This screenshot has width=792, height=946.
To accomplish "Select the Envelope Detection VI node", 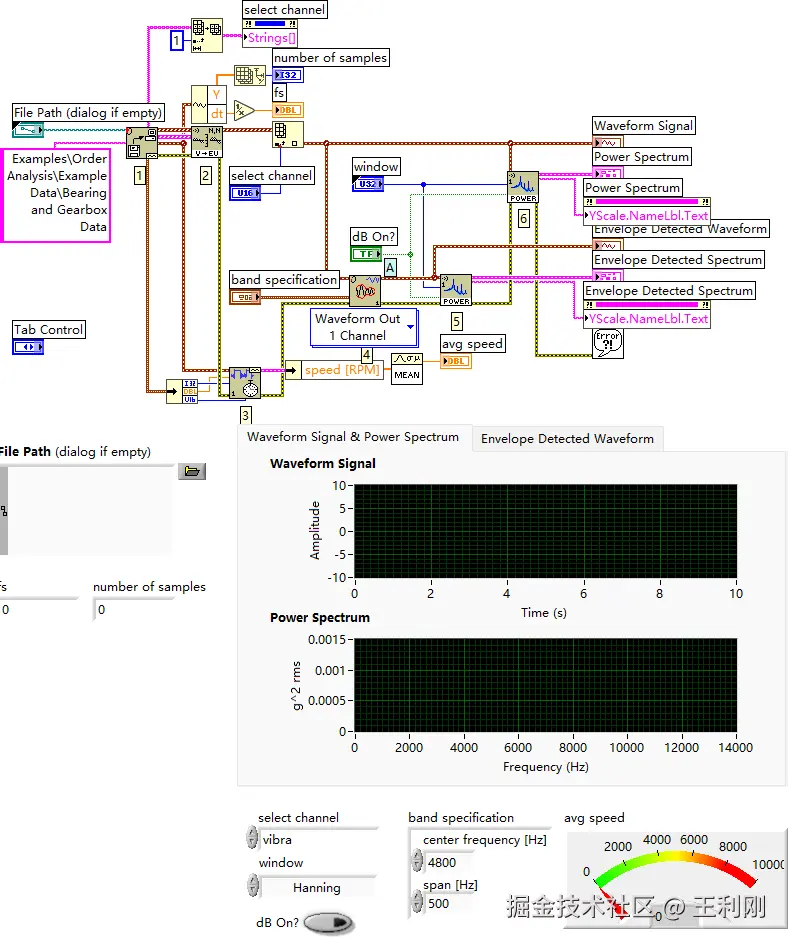I will point(365,291).
